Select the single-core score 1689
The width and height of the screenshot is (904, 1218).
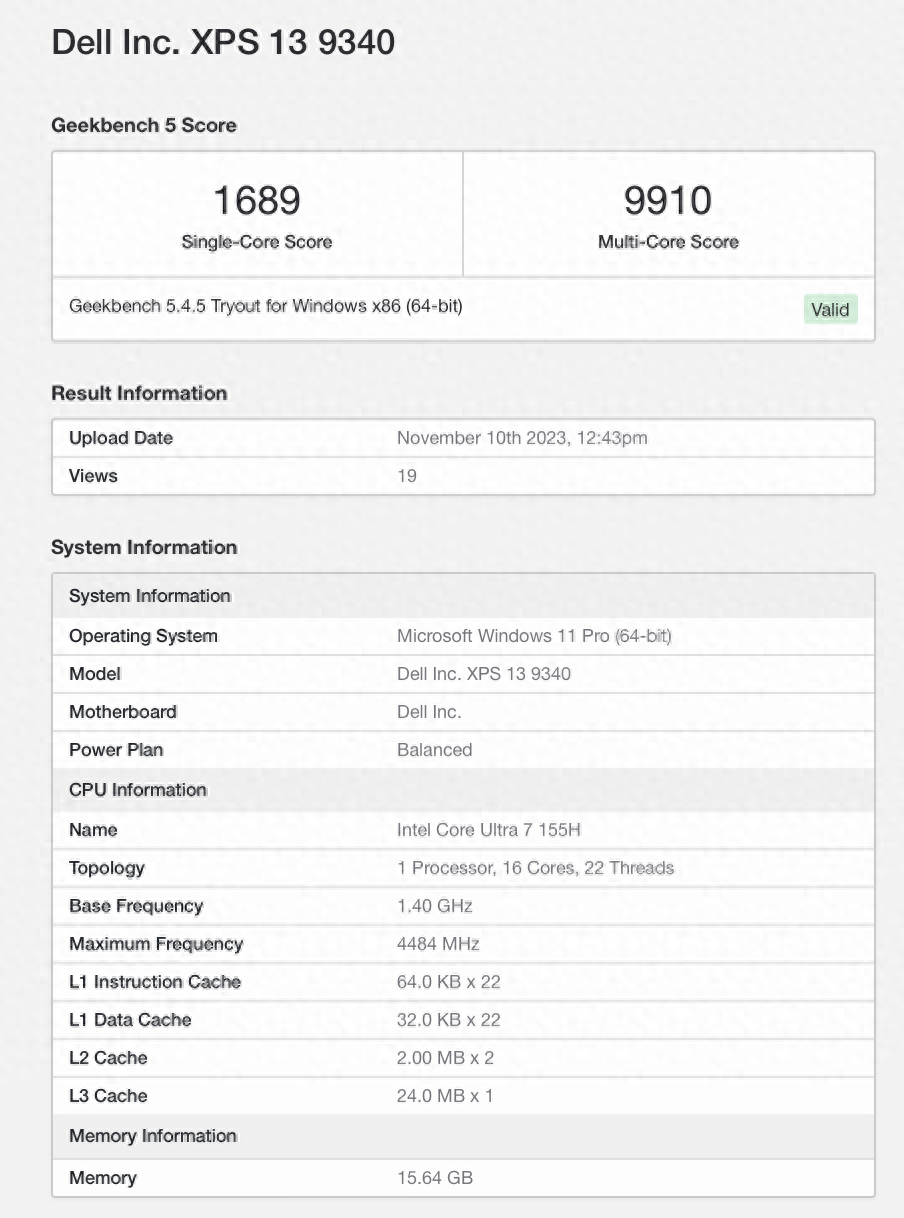pos(257,200)
